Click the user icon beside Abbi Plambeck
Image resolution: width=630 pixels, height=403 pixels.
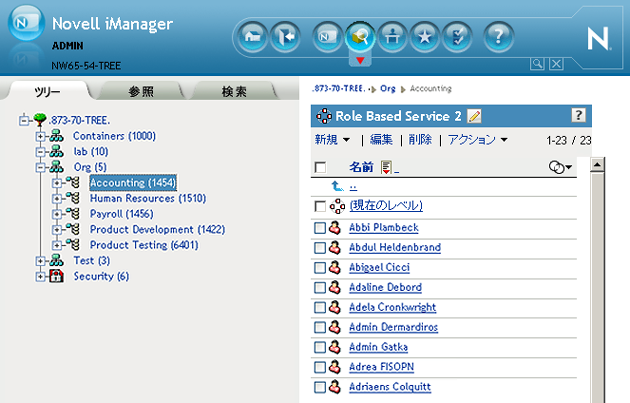coord(335,227)
